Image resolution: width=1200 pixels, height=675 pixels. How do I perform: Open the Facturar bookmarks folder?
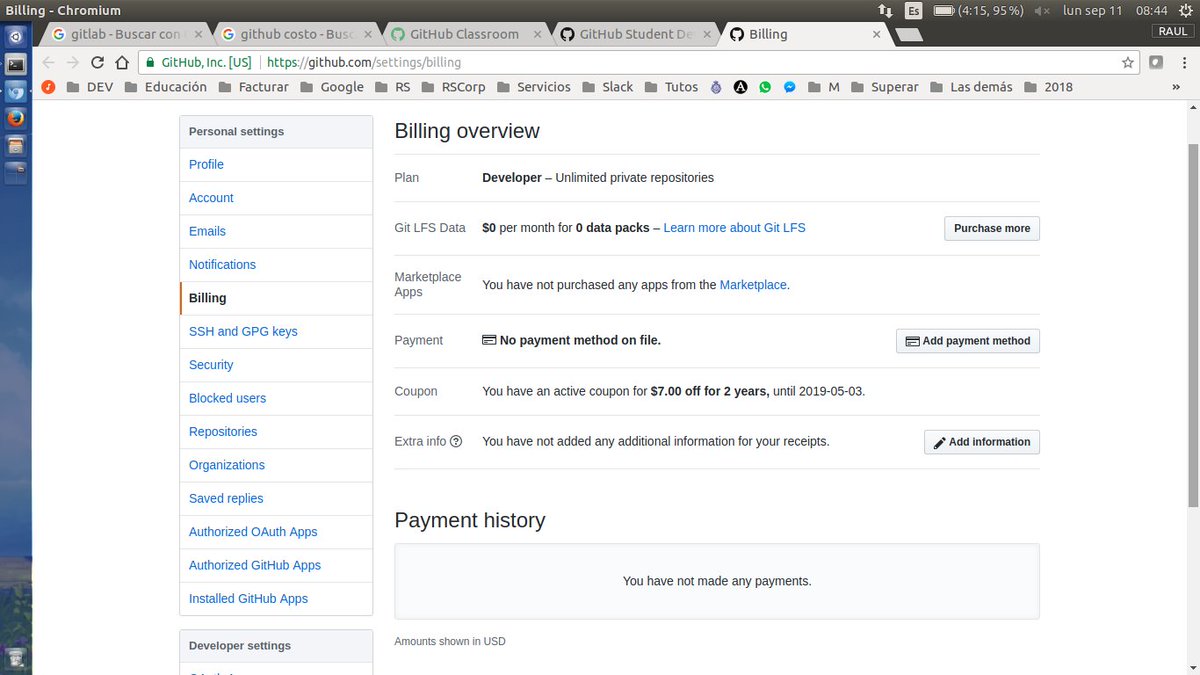pyautogui.click(x=253, y=87)
